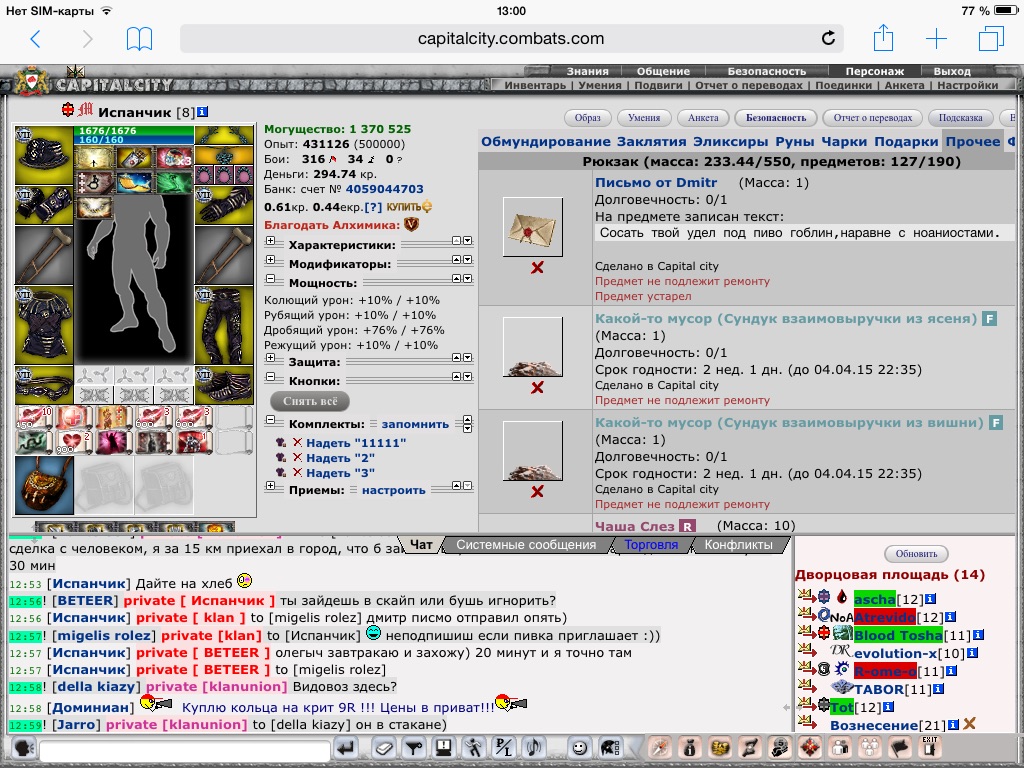Switch to the Обмундирование inventory tab

coord(545,142)
